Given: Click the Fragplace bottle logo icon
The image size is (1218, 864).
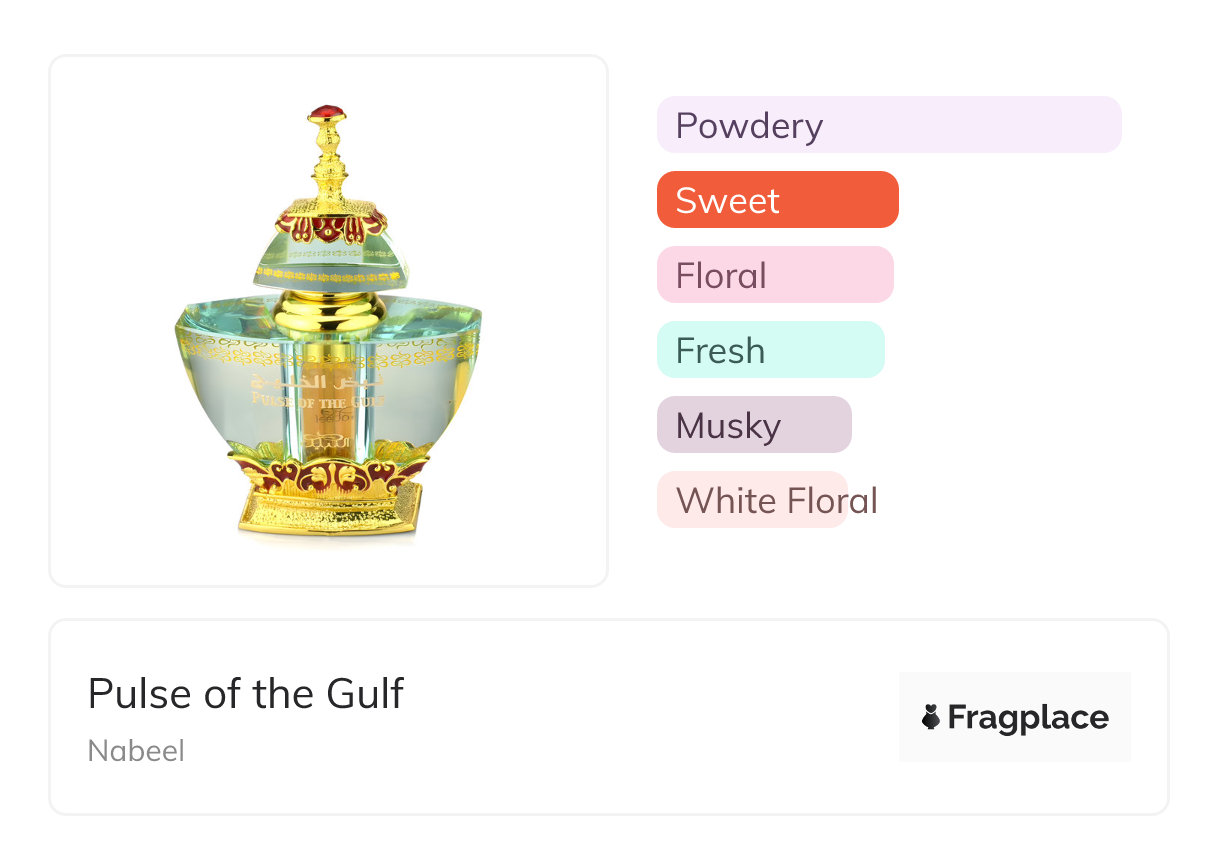Looking at the screenshot, I should (x=931, y=717).
